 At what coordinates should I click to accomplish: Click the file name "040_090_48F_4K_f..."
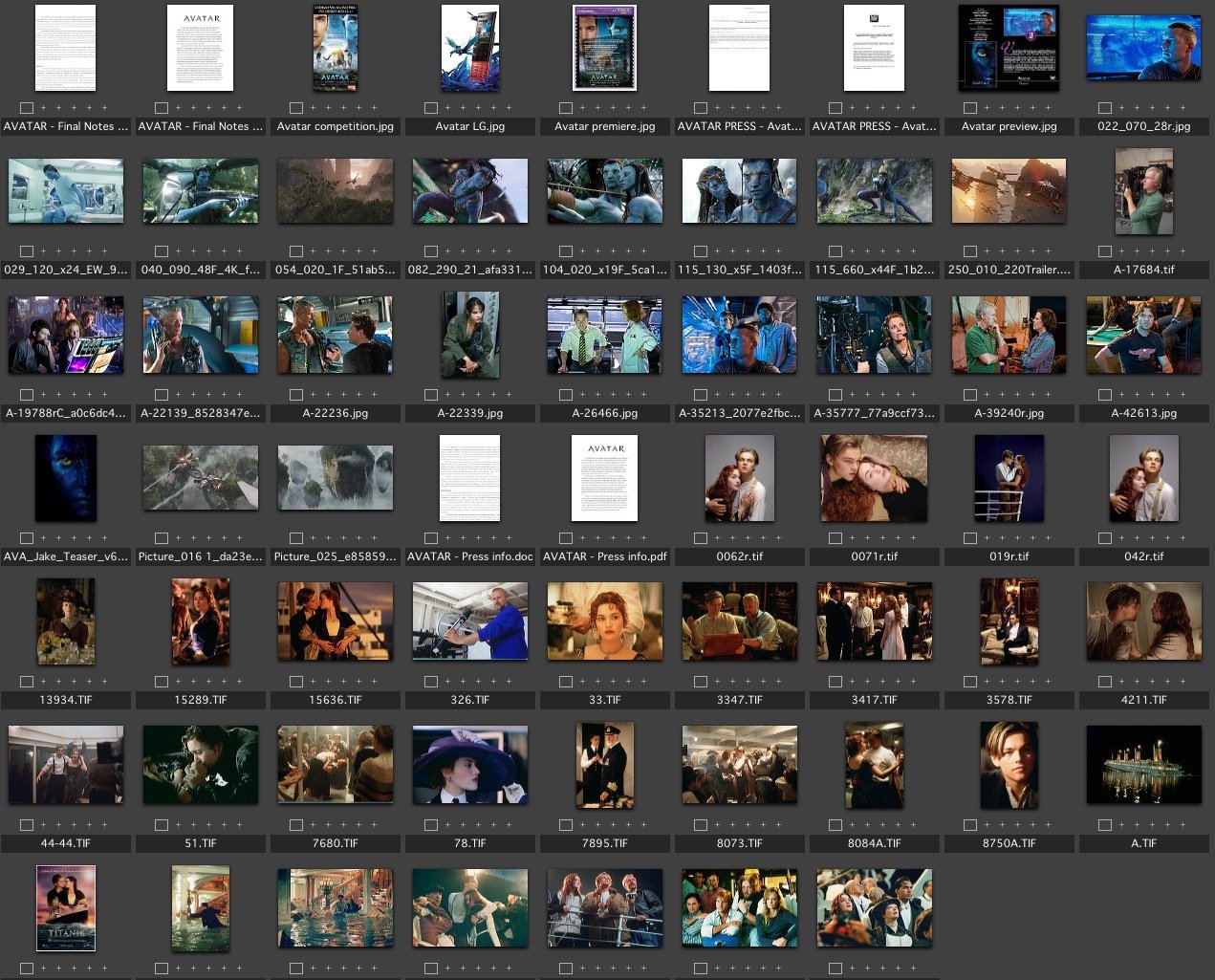200,270
